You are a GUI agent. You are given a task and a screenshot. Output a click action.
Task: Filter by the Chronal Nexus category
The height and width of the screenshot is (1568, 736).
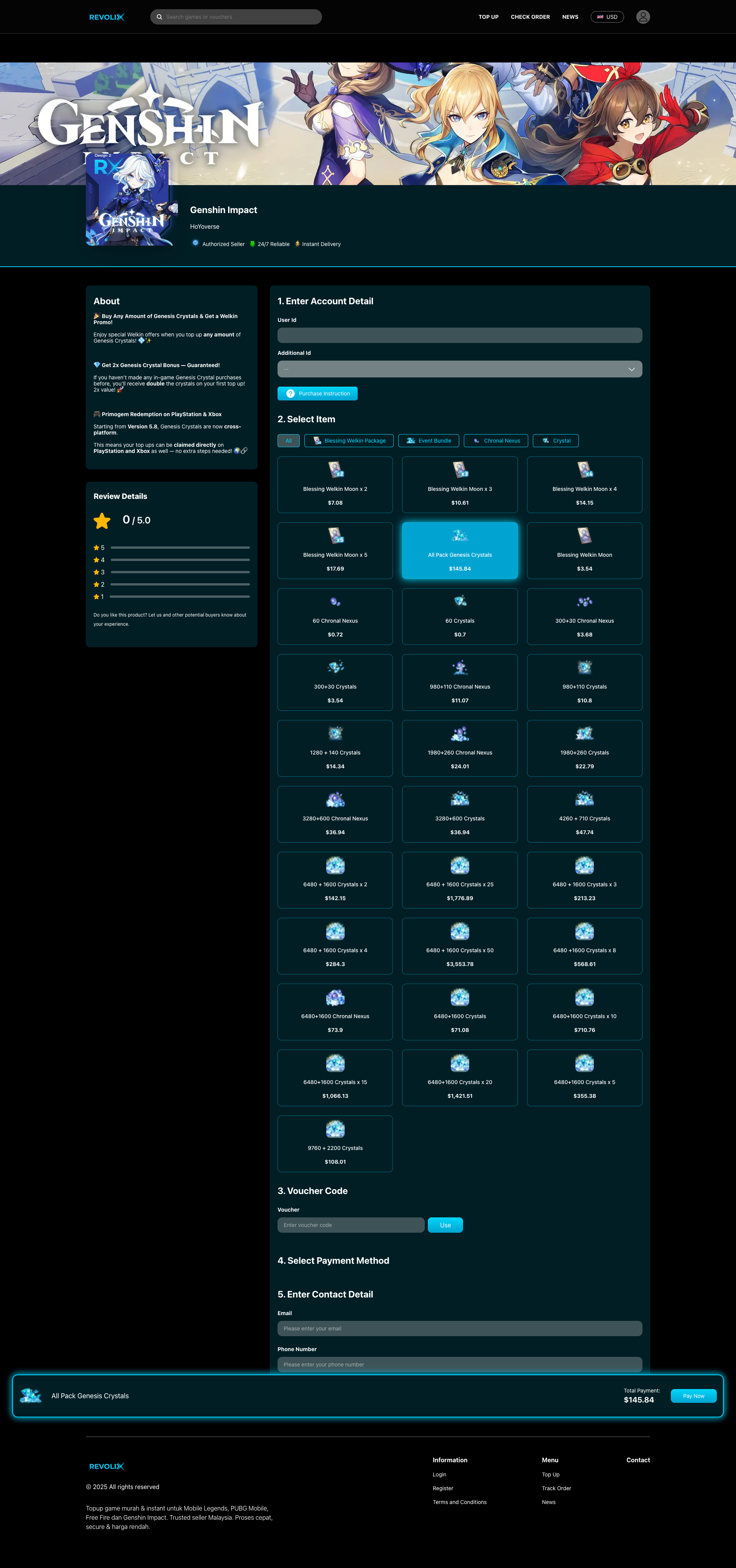[496, 441]
